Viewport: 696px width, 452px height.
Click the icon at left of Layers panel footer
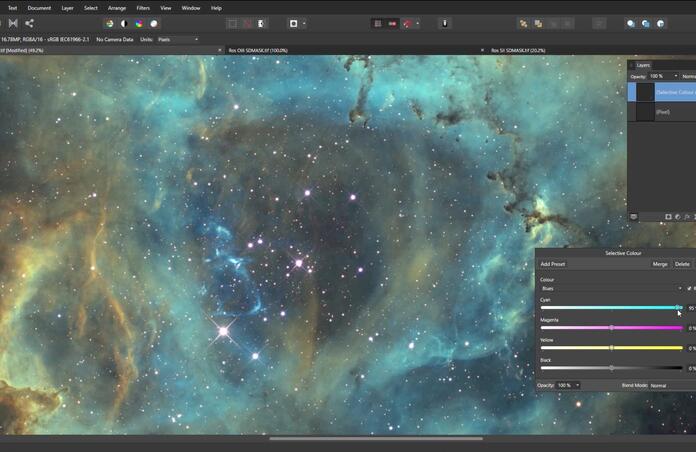[x=634, y=217]
